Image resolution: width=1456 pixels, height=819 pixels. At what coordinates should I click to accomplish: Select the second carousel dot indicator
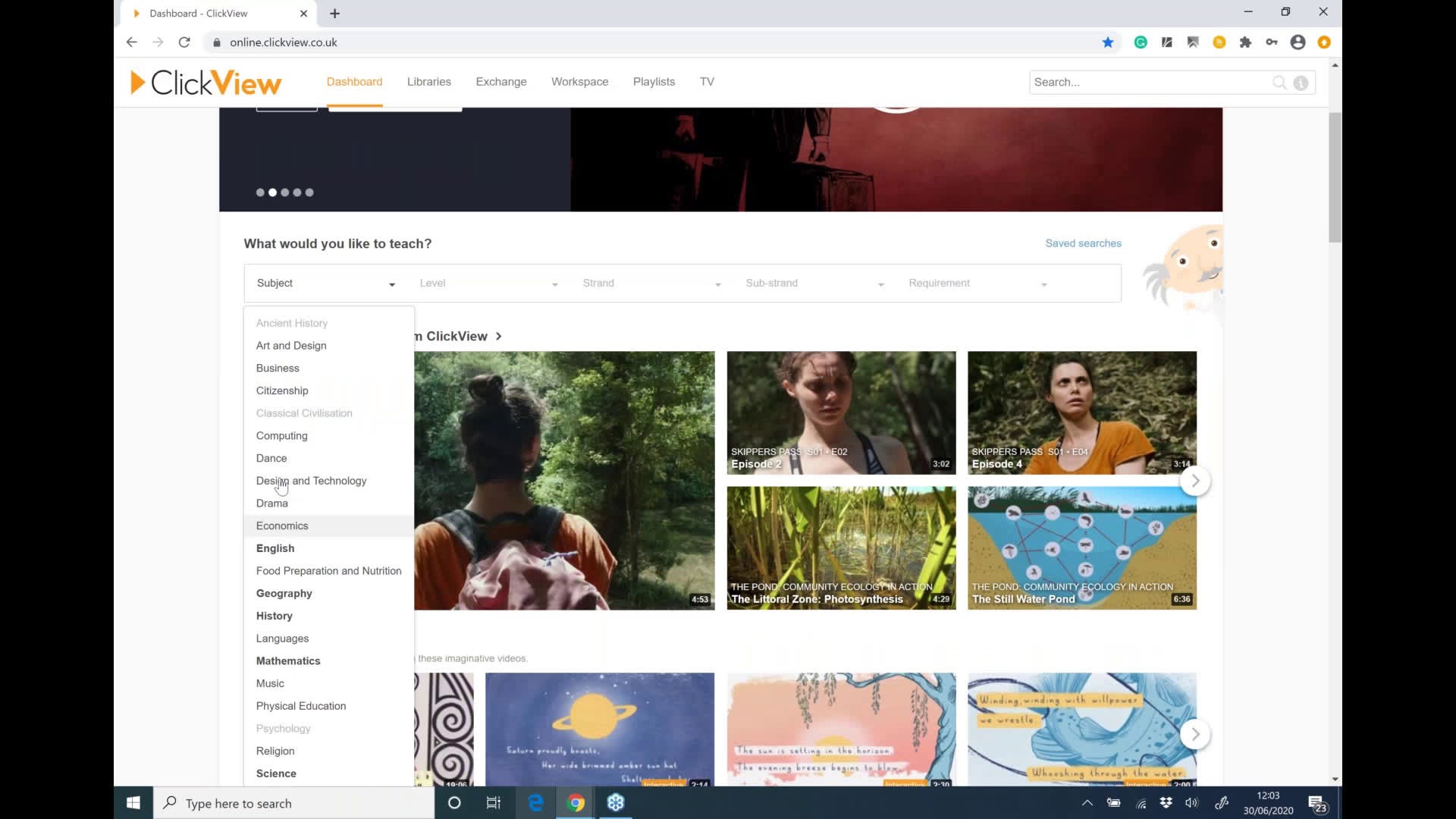coord(272,193)
